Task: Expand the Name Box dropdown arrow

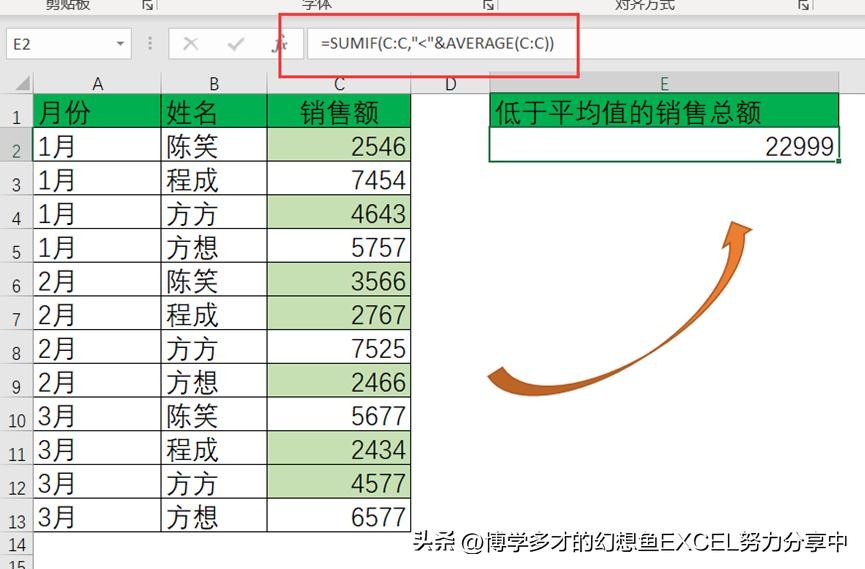Action: (x=121, y=44)
